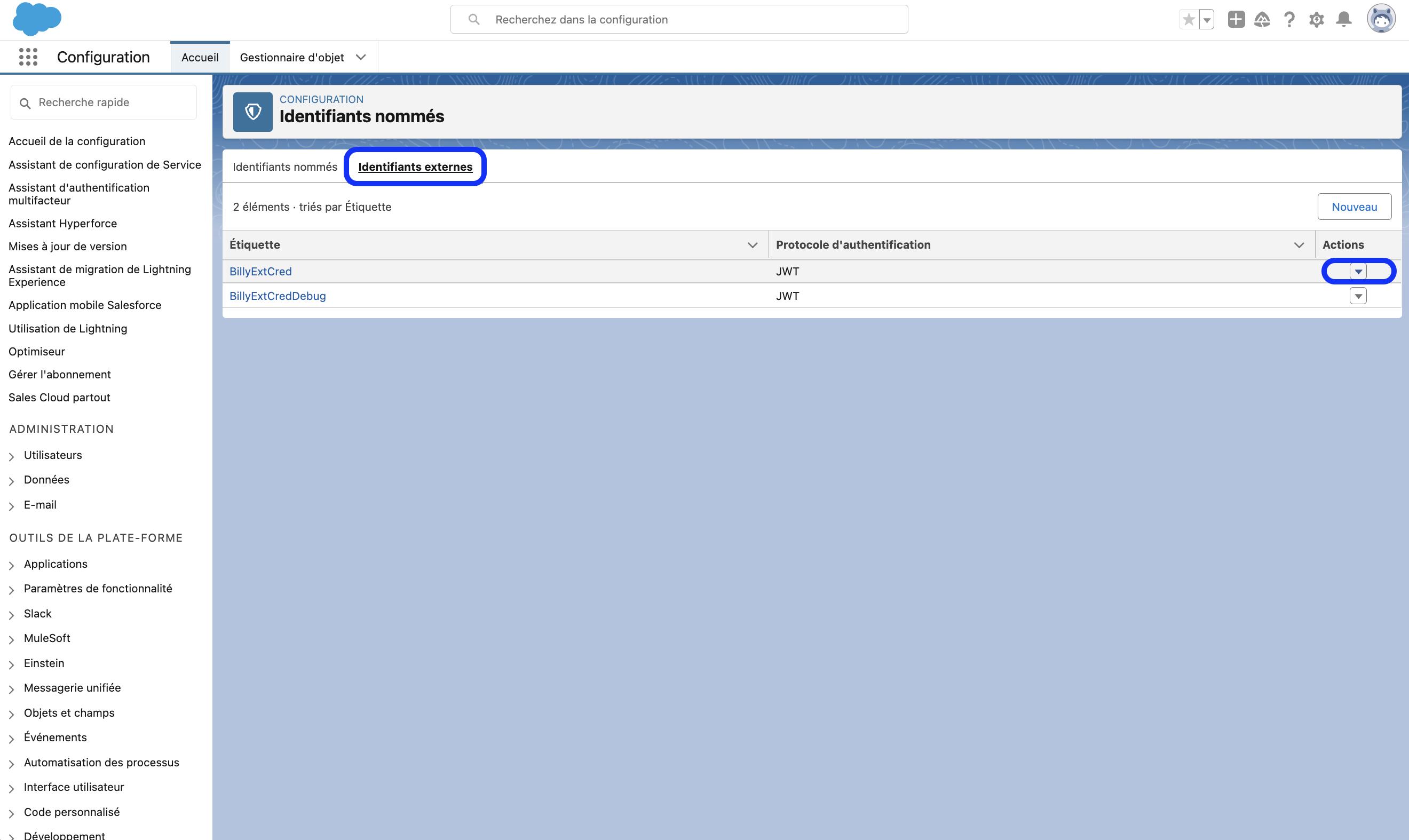
Task: Open Application mobile Salesforce
Action: tap(85, 305)
